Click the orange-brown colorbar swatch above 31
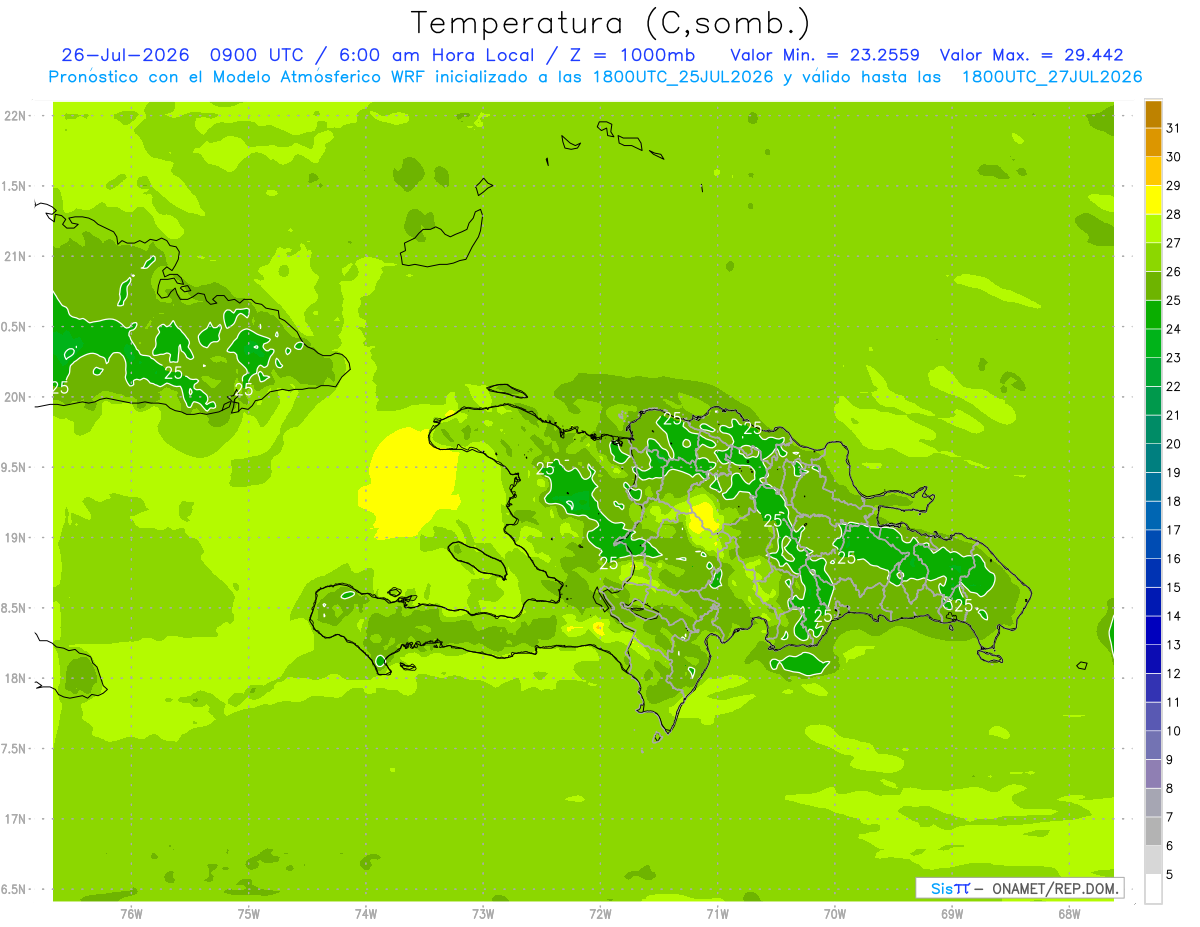 (1153, 115)
